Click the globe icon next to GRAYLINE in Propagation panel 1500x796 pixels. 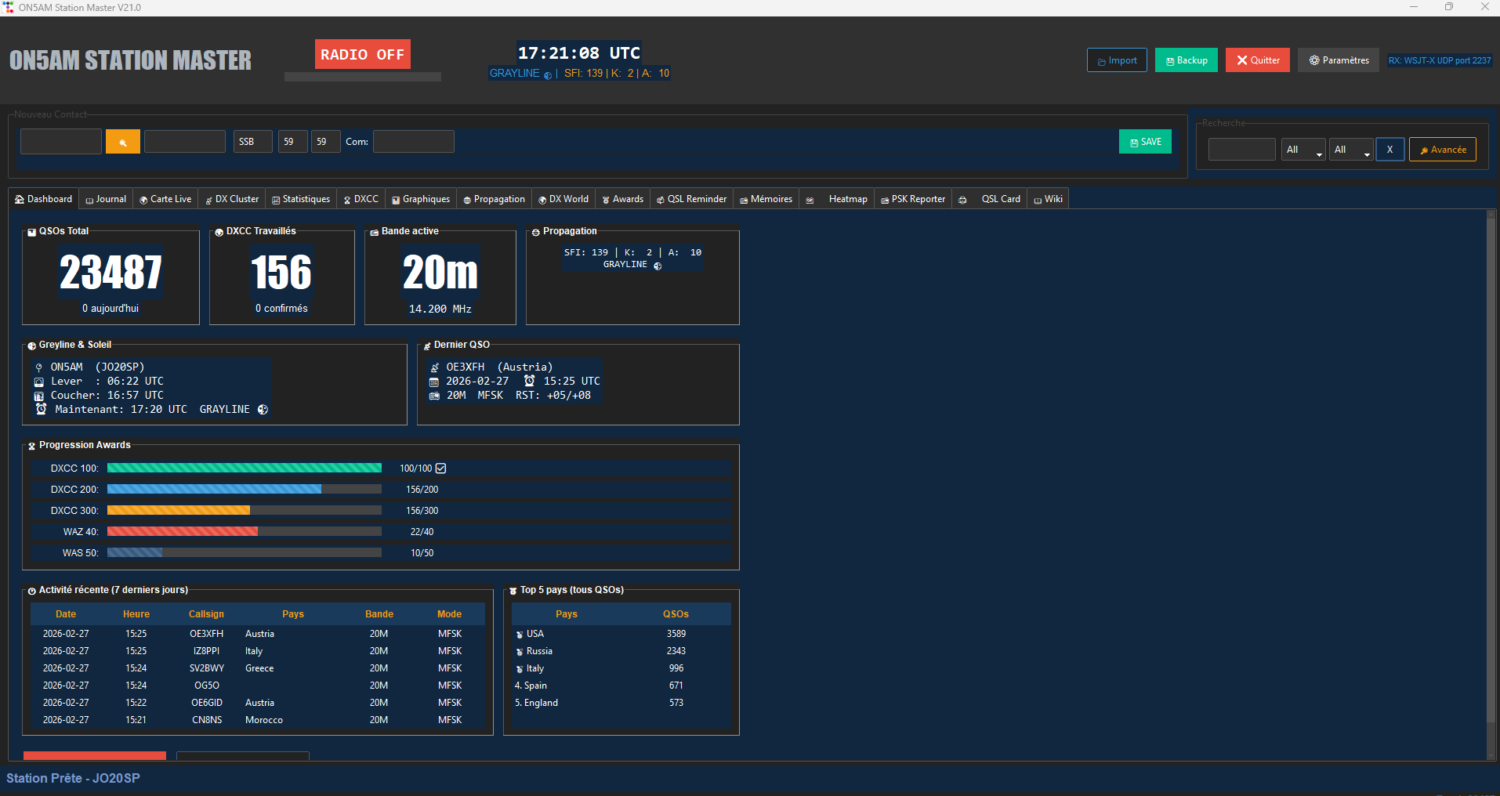pos(657,266)
